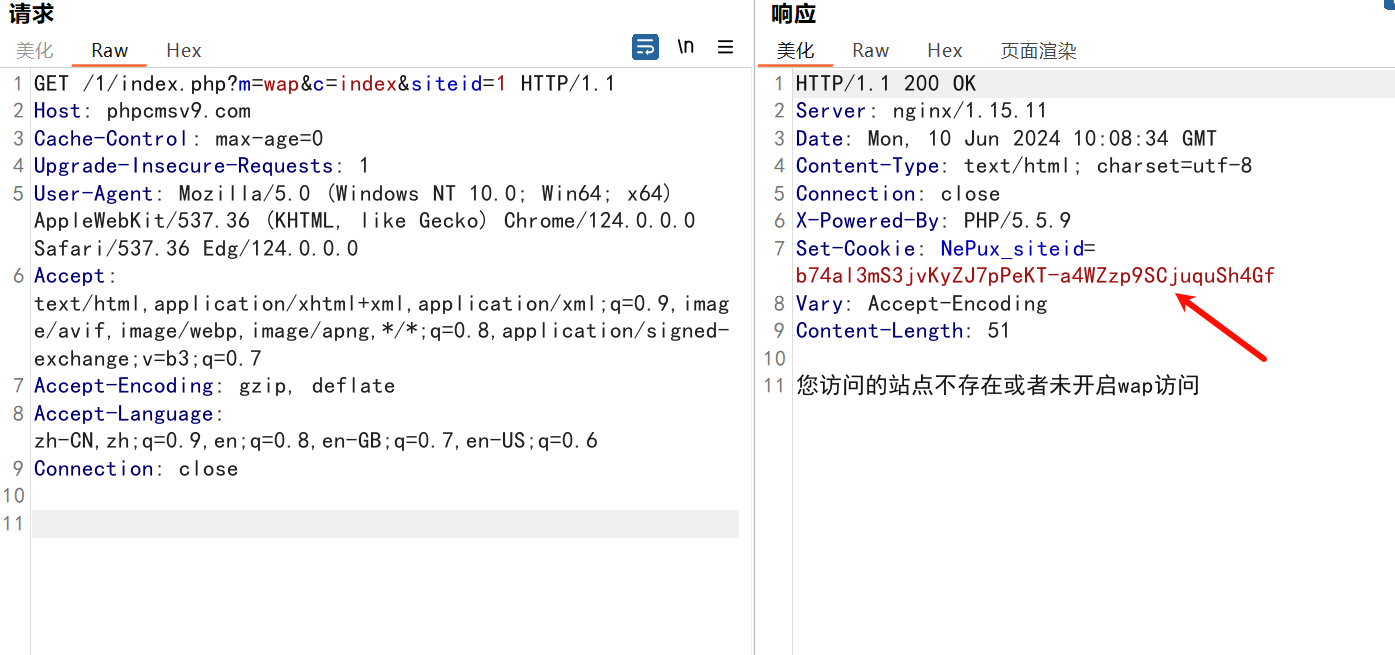Click the GET request line text
The image size is (1395, 655).
[324, 83]
